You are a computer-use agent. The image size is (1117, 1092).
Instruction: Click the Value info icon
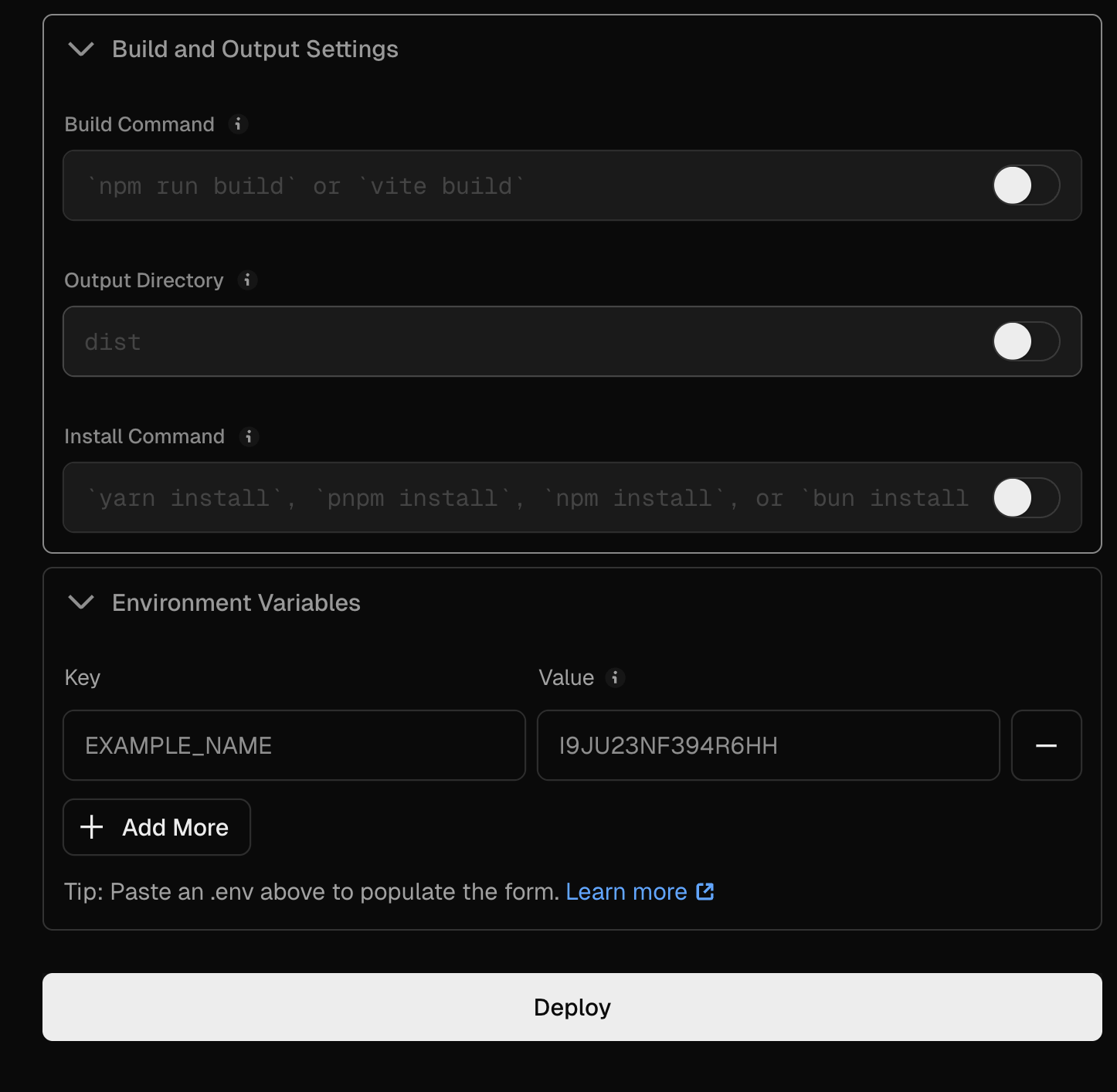point(615,677)
